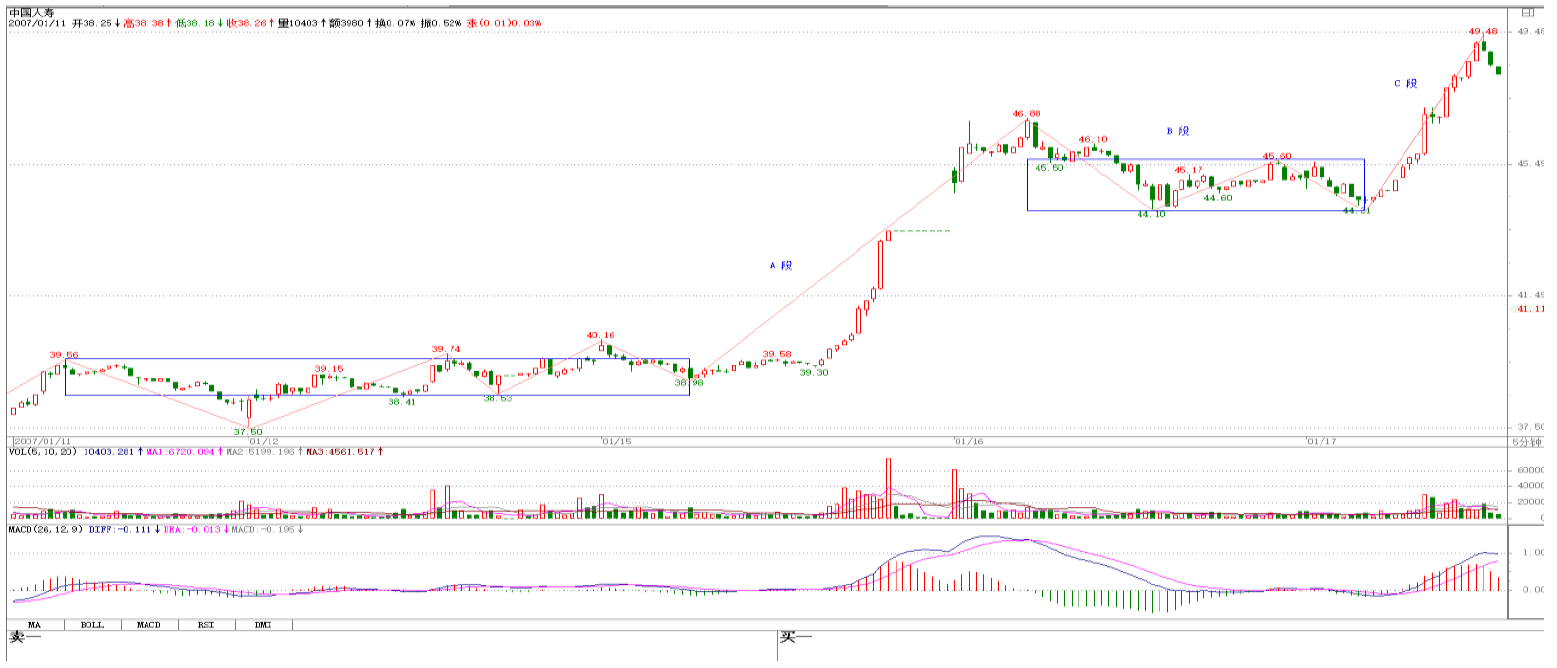This screenshot has height=668, width=1557.
Task: Select the 'A 段' annotation label
Action: pyautogui.click(x=780, y=266)
